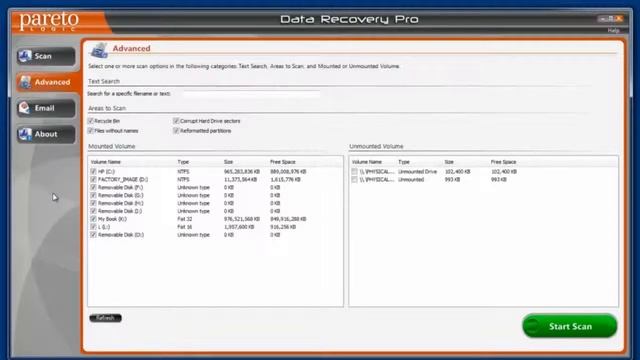Image resolution: width=640 pixels, height=360 pixels.
Task: Toggle Reformatted partitions checkbox
Action: (176, 131)
